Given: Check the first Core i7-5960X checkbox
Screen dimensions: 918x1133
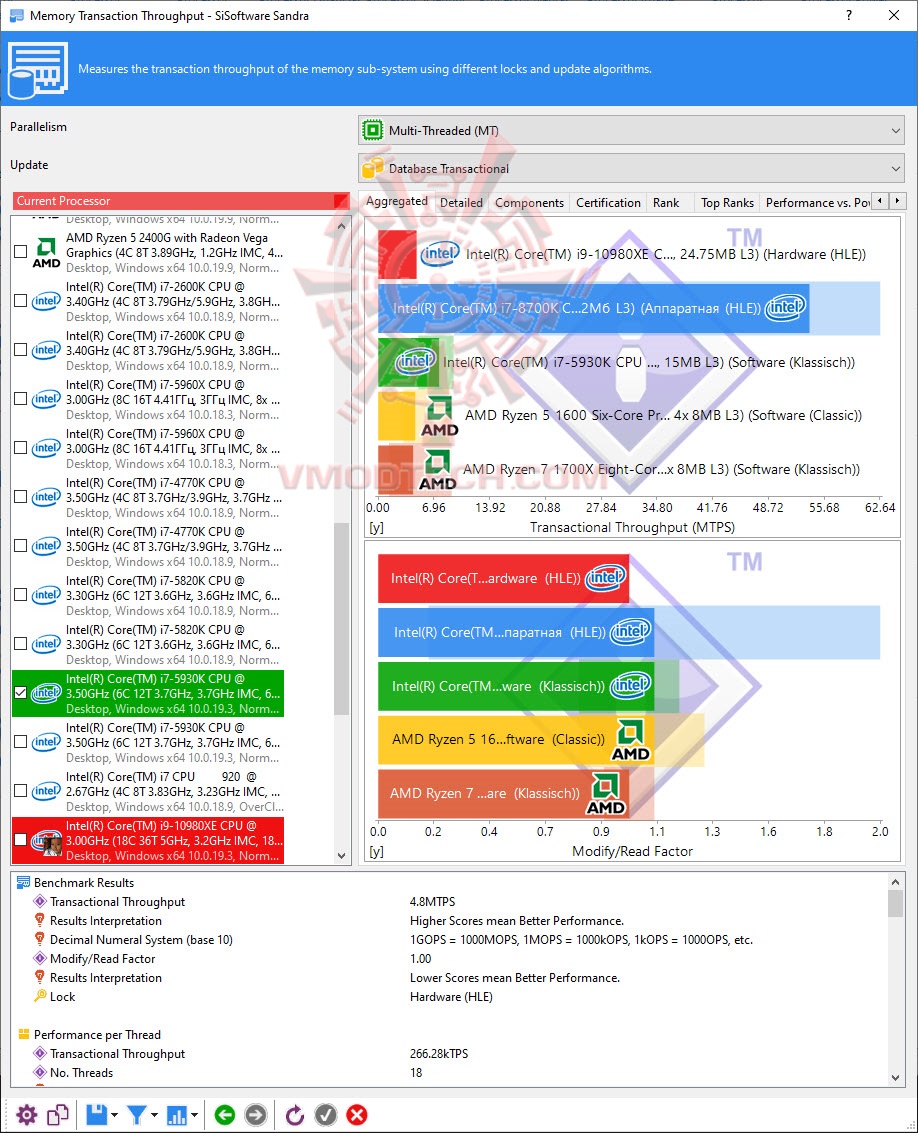Looking at the screenshot, I should point(21,399).
